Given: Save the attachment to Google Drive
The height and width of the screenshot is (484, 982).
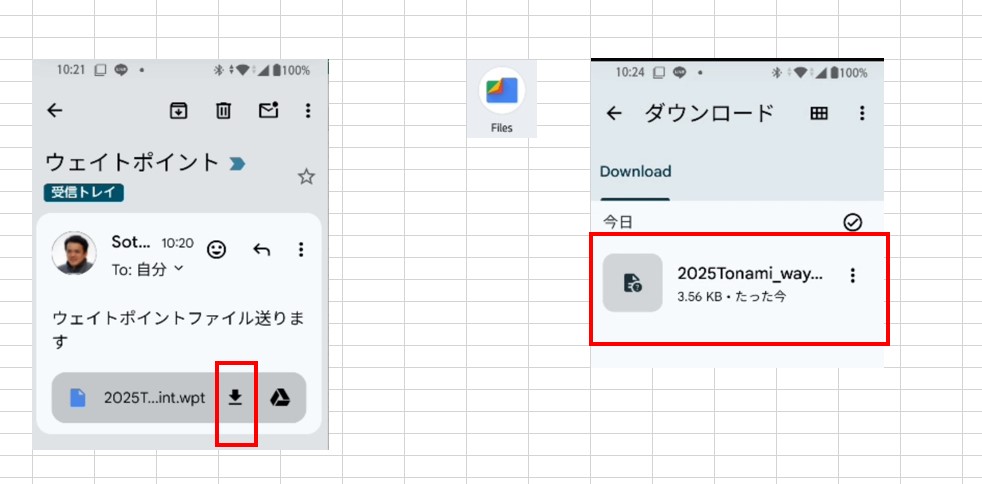Looking at the screenshot, I should [280, 397].
